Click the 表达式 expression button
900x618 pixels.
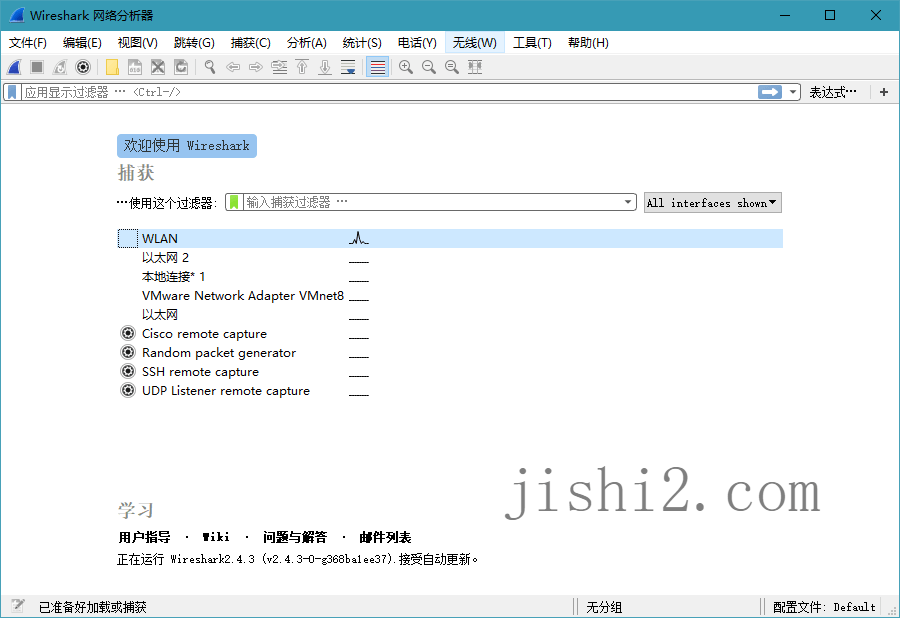tap(833, 92)
